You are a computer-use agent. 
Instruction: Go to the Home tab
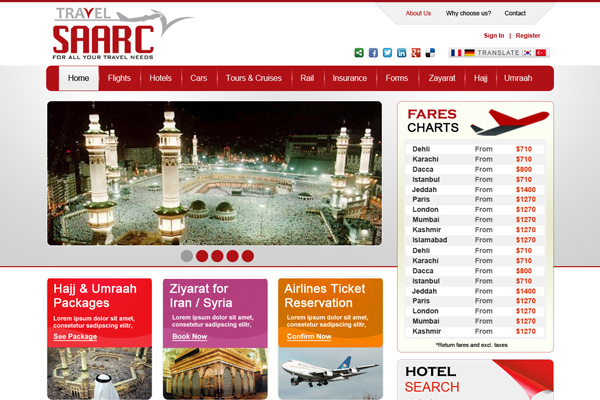(78, 78)
